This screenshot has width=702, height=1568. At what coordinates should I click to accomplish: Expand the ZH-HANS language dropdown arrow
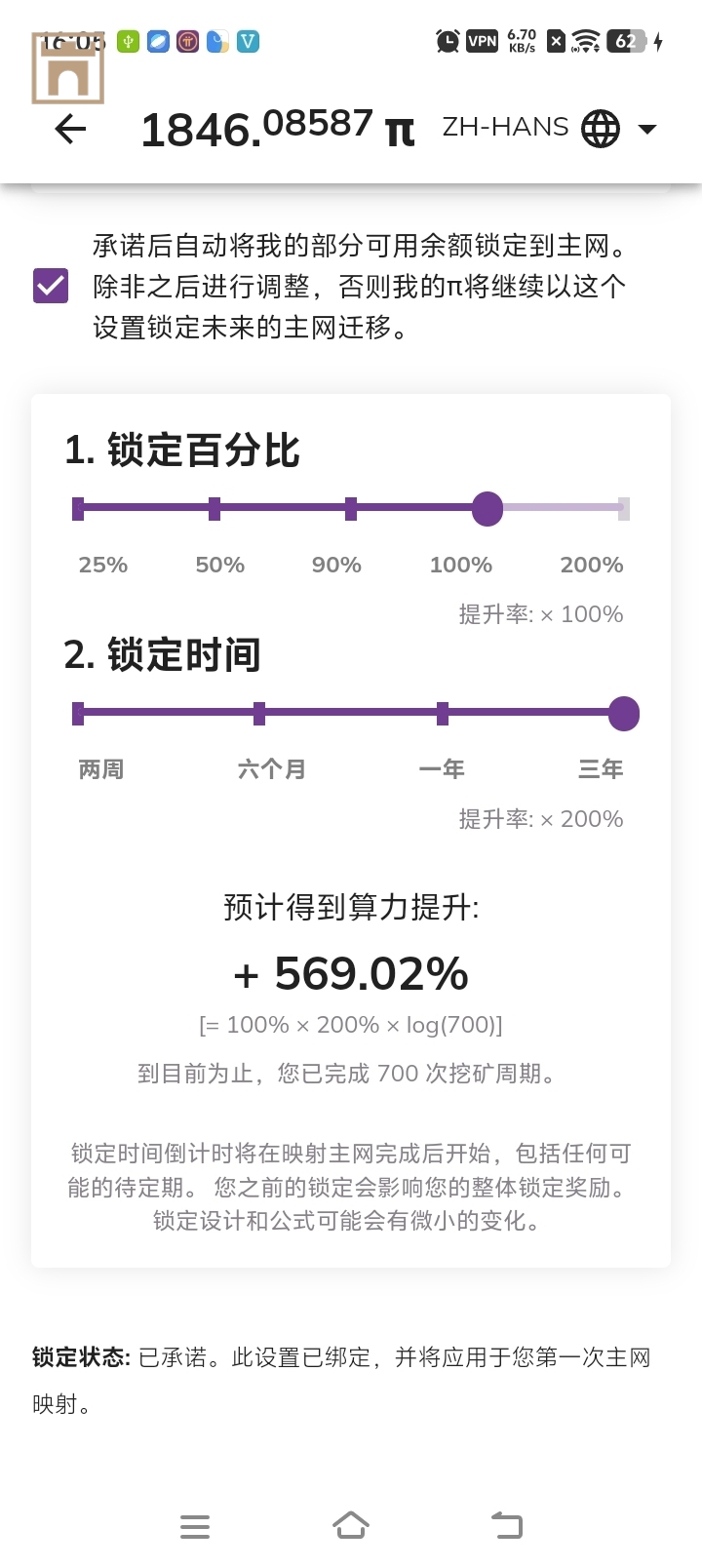click(646, 129)
